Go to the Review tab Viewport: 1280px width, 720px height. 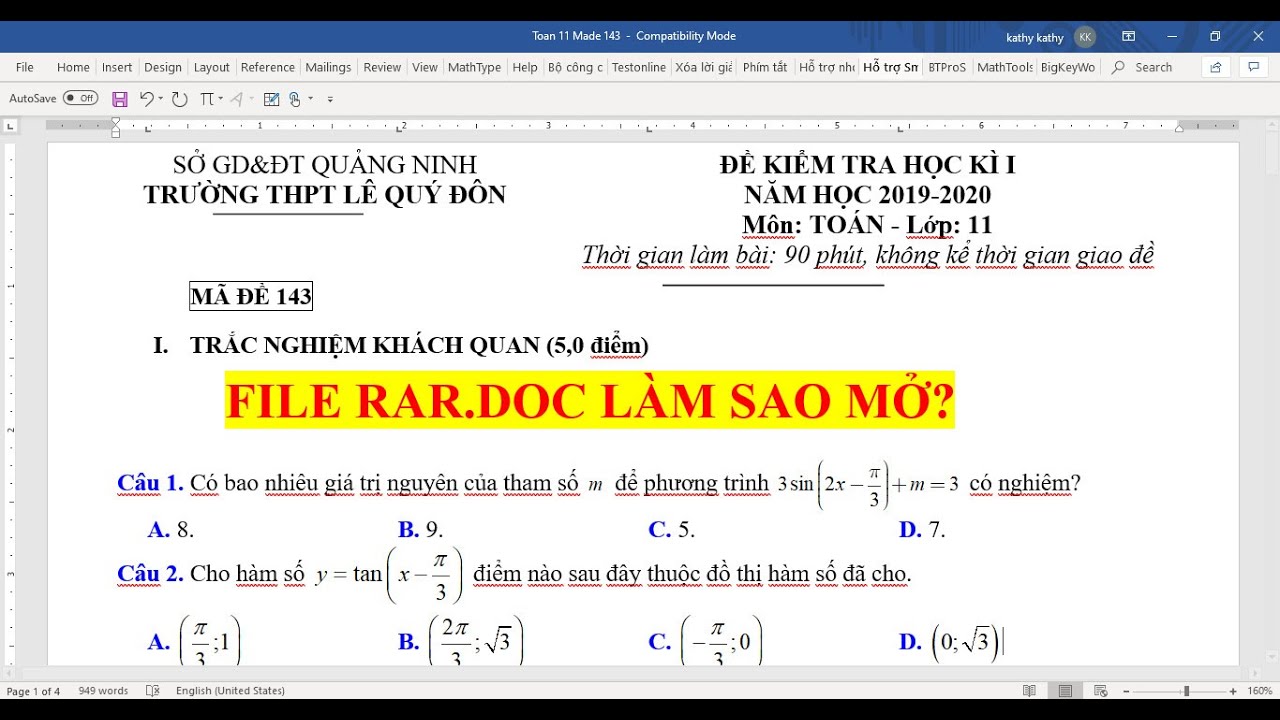[x=382, y=67]
